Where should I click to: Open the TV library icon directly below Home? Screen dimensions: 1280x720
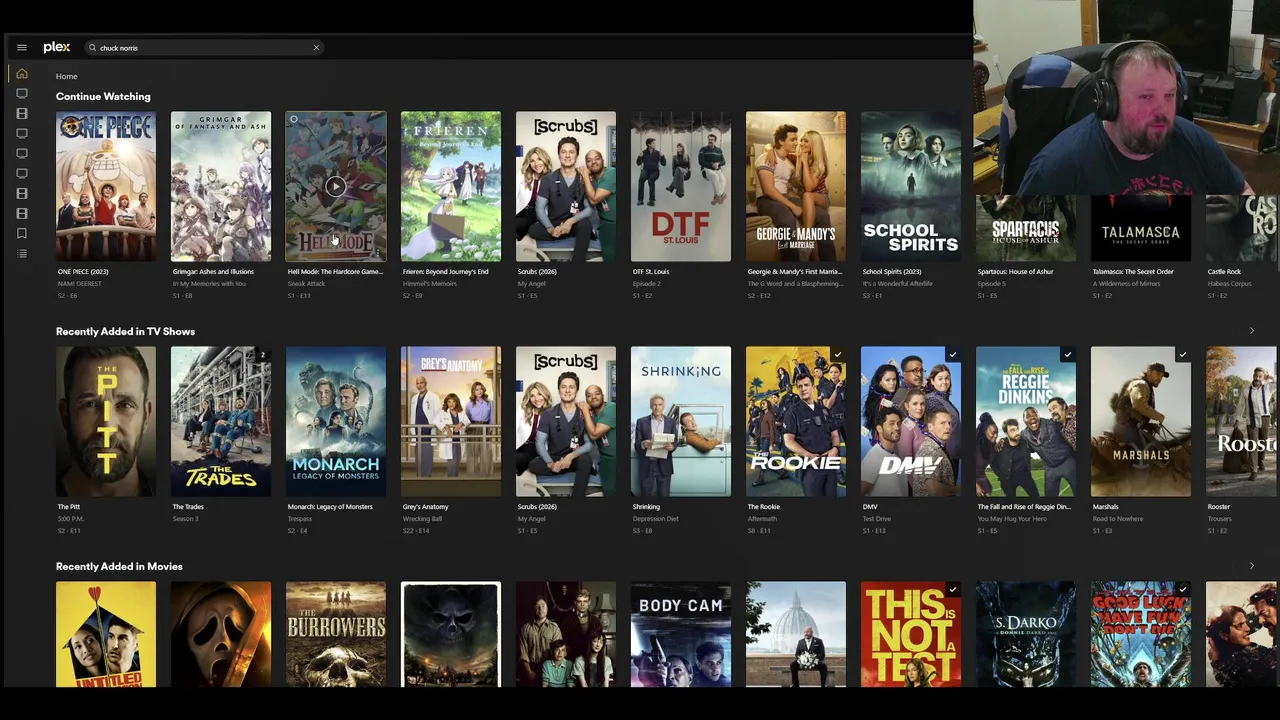point(22,94)
